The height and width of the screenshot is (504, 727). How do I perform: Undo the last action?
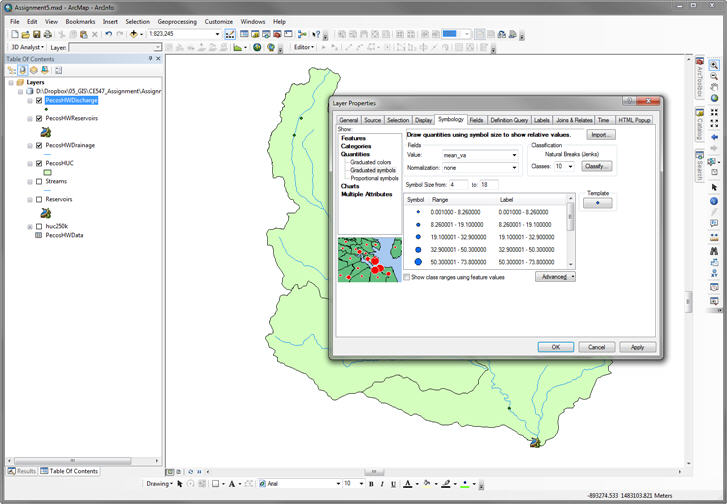[108, 34]
